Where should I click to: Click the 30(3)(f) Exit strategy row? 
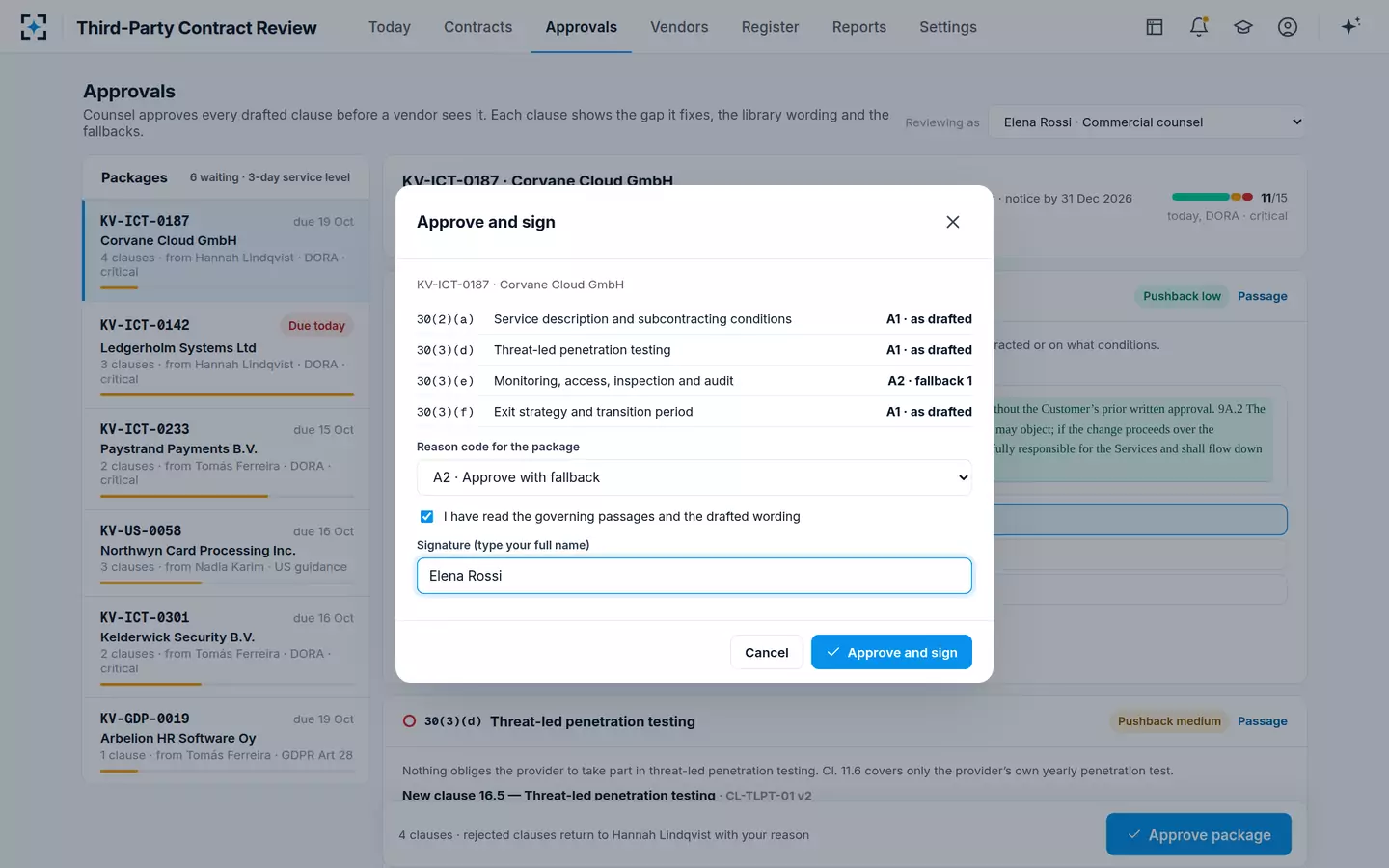tap(694, 412)
